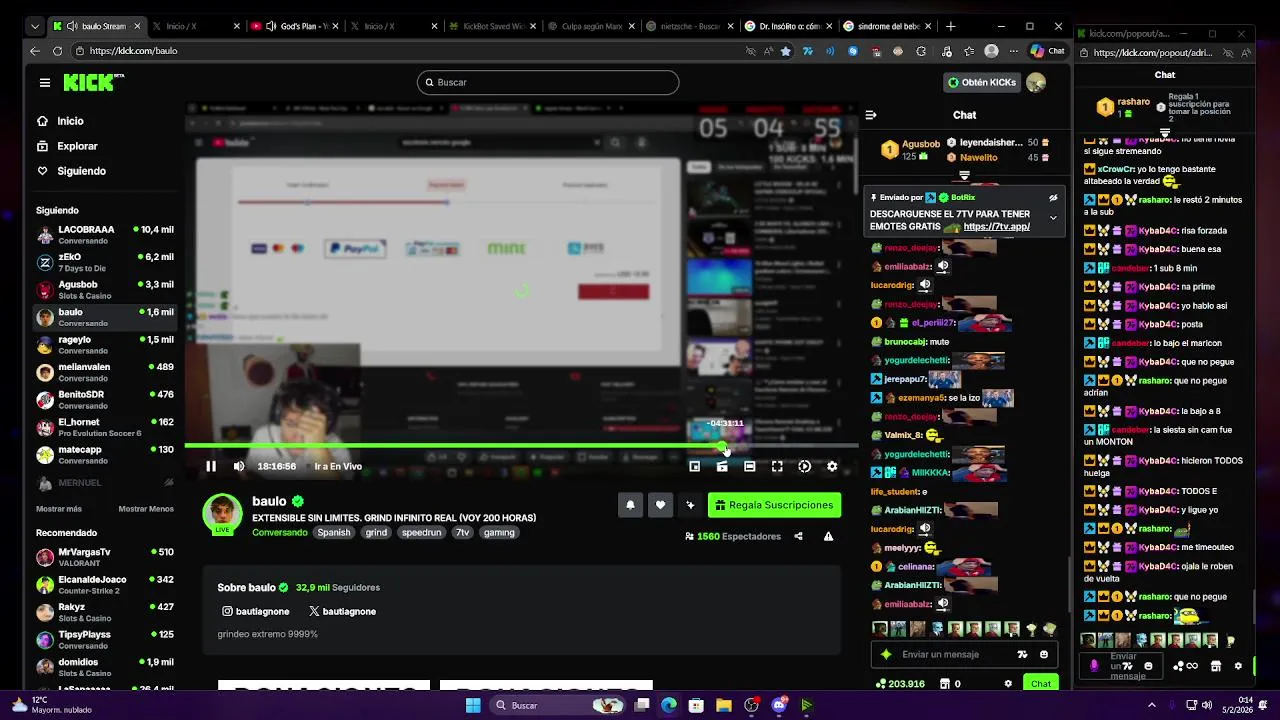Click the 7tv tag
Screen dimensions: 1280x720
[462, 533]
